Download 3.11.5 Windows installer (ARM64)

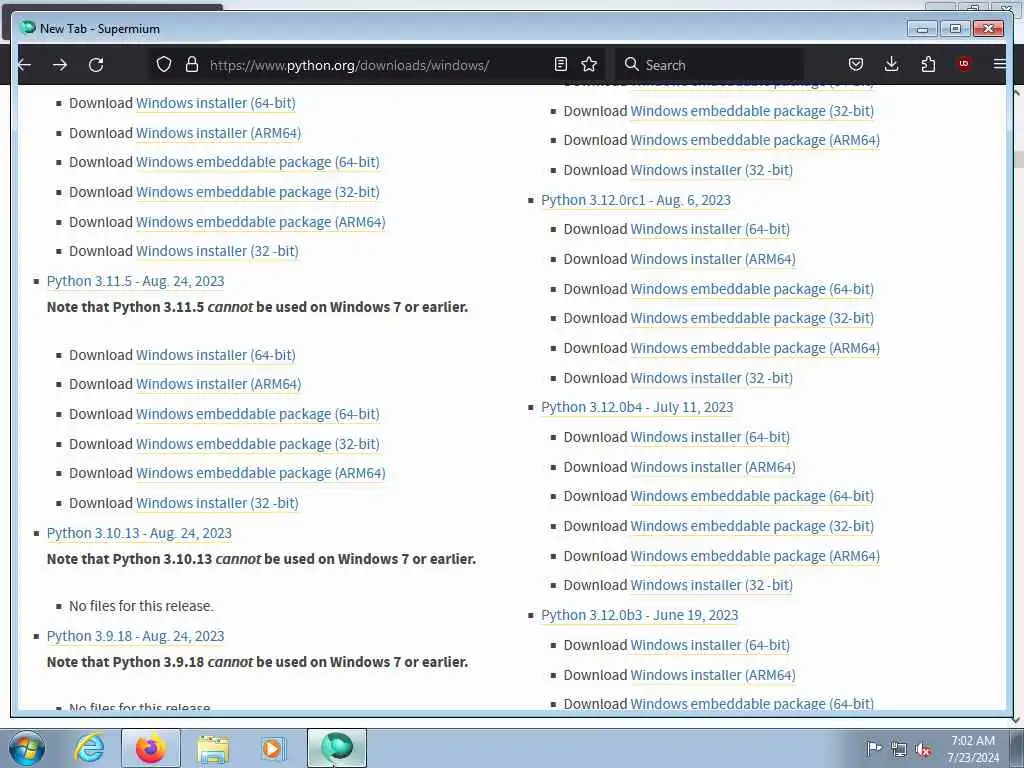pos(218,385)
